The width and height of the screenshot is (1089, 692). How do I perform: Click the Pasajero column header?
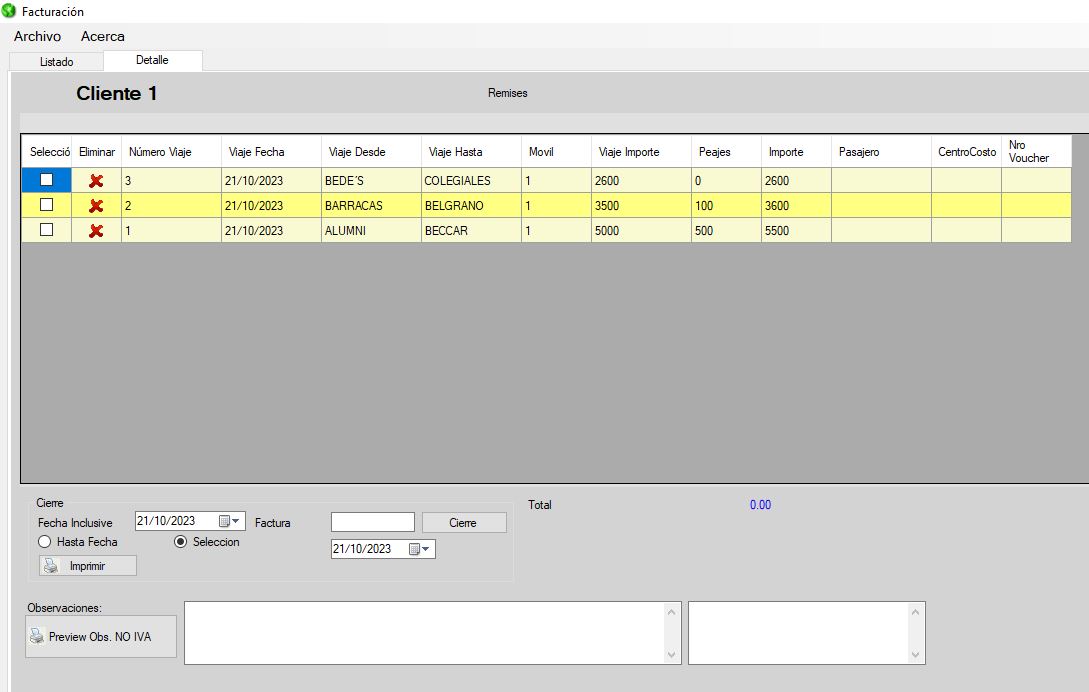[881, 151]
